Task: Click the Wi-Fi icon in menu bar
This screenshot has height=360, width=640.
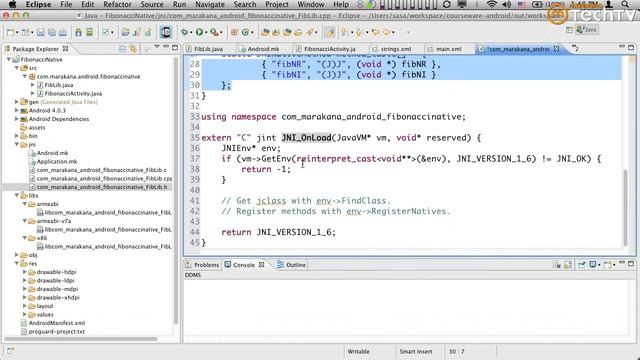Action: (492, 4)
